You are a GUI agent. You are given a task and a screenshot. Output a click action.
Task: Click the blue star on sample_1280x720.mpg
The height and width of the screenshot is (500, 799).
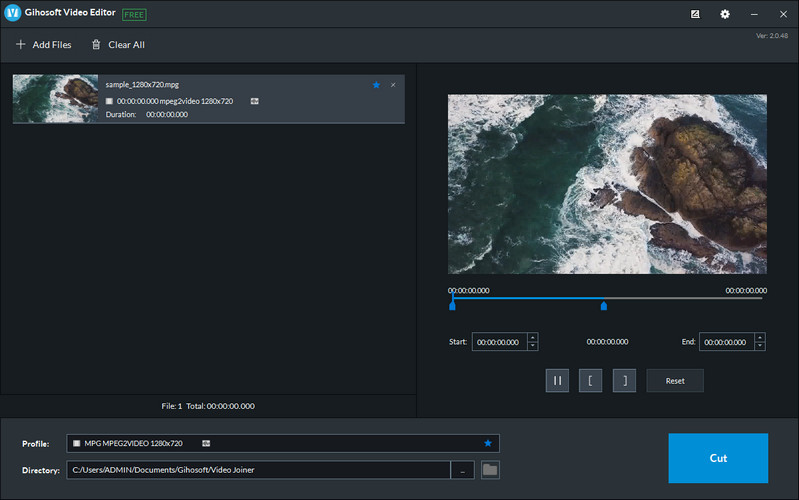click(376, 85)
